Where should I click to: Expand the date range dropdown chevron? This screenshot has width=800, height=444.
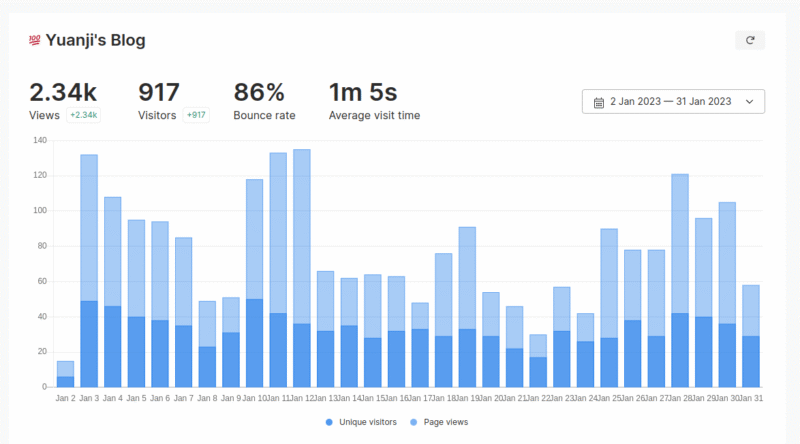click(x=750, y=102)
